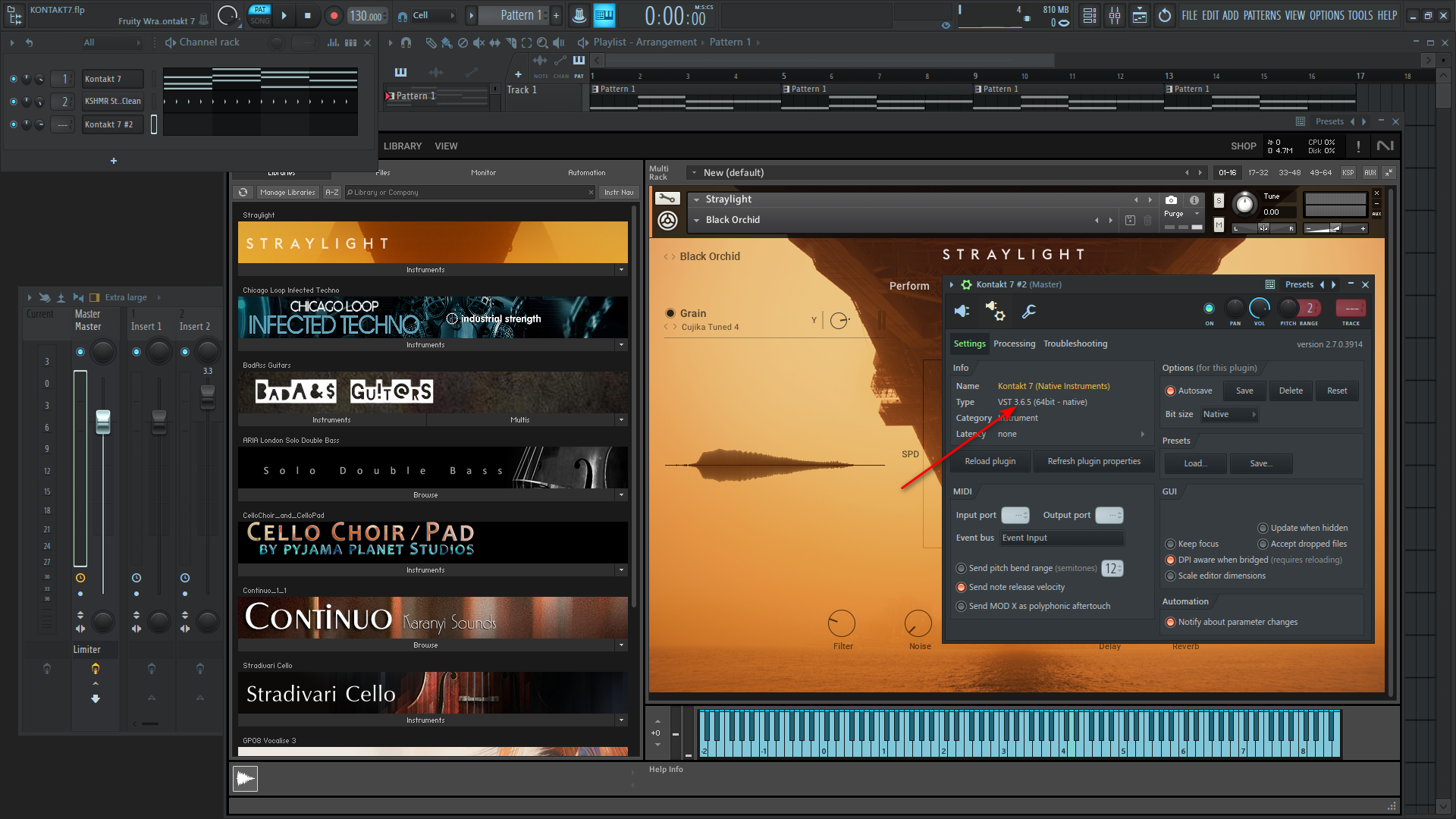1456x819 pixels.
Task: Click the info icon in Straylight instrument header
Action: point(1194,200)
